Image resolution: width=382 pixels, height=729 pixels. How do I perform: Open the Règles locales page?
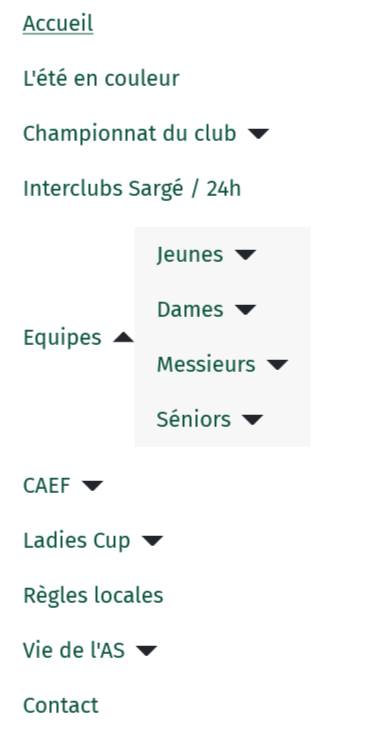click(93, 596)
